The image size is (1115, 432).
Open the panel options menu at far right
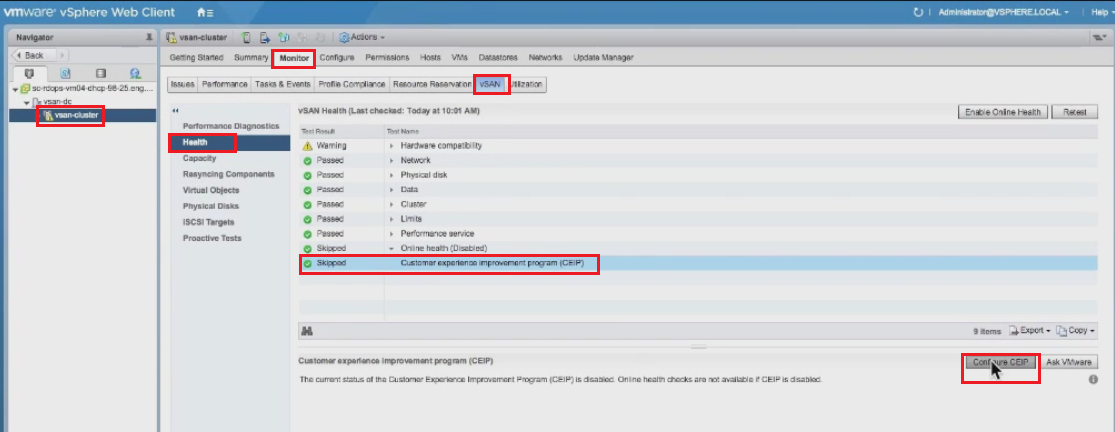tap(1098, 37)
